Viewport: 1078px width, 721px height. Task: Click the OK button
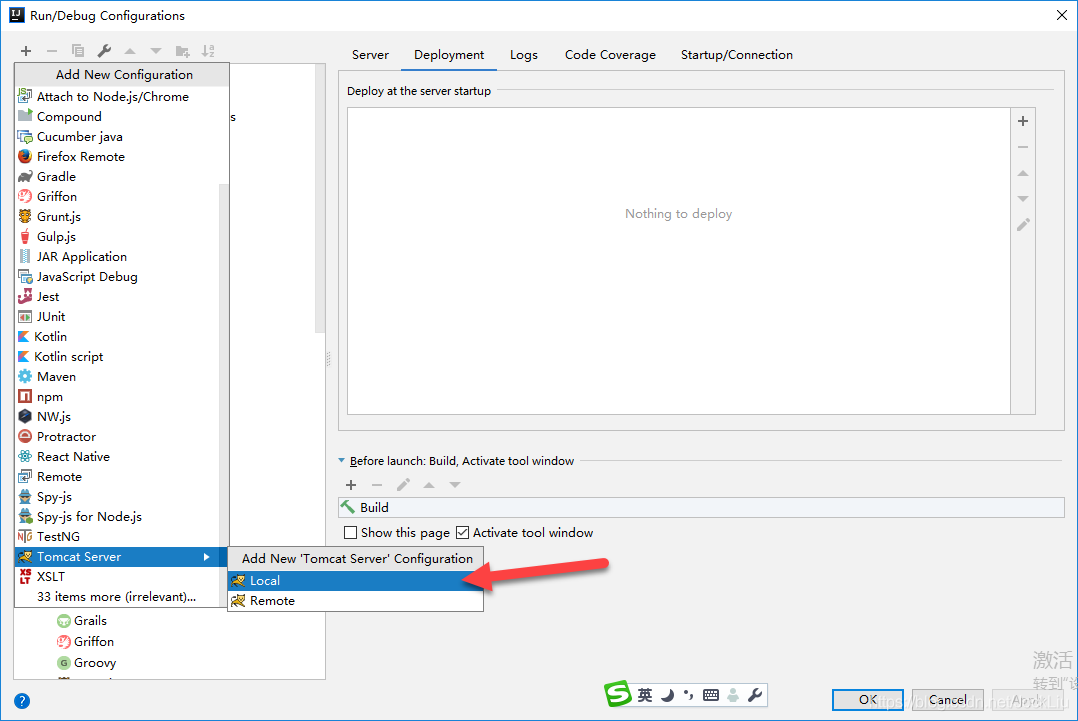(868, 700)
